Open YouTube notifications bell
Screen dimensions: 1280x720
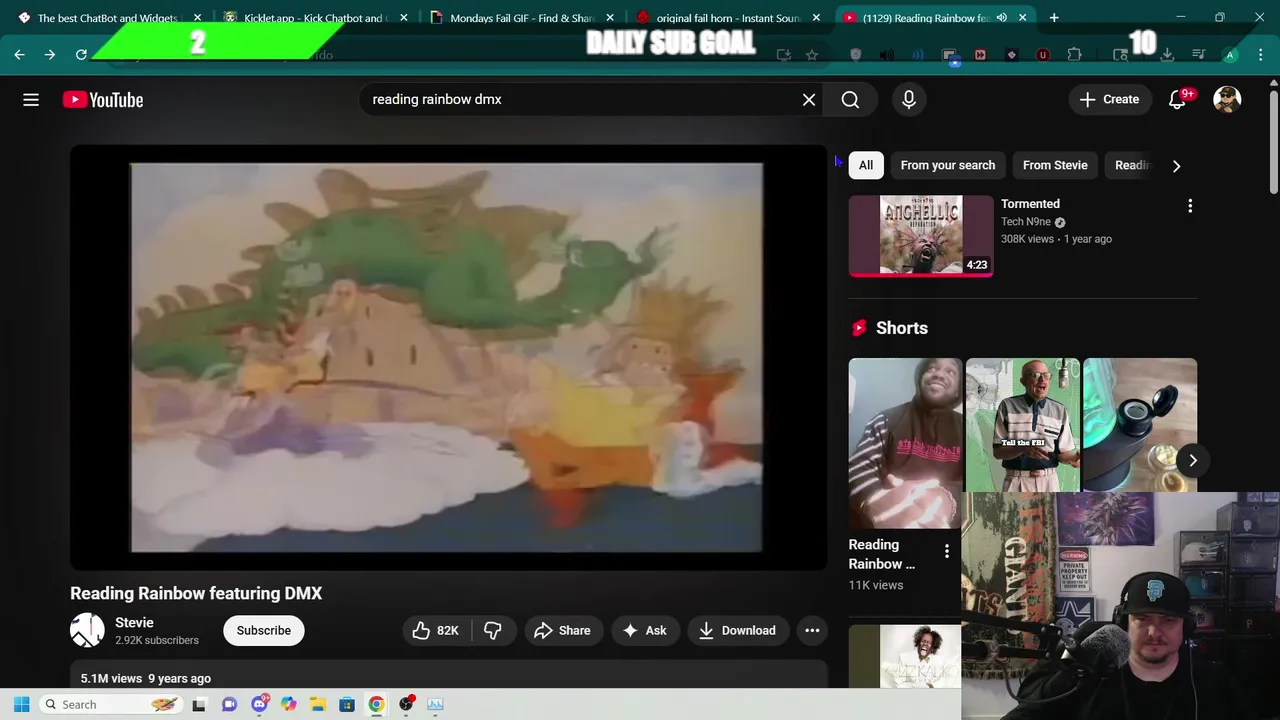click(x=1178, y=99)
